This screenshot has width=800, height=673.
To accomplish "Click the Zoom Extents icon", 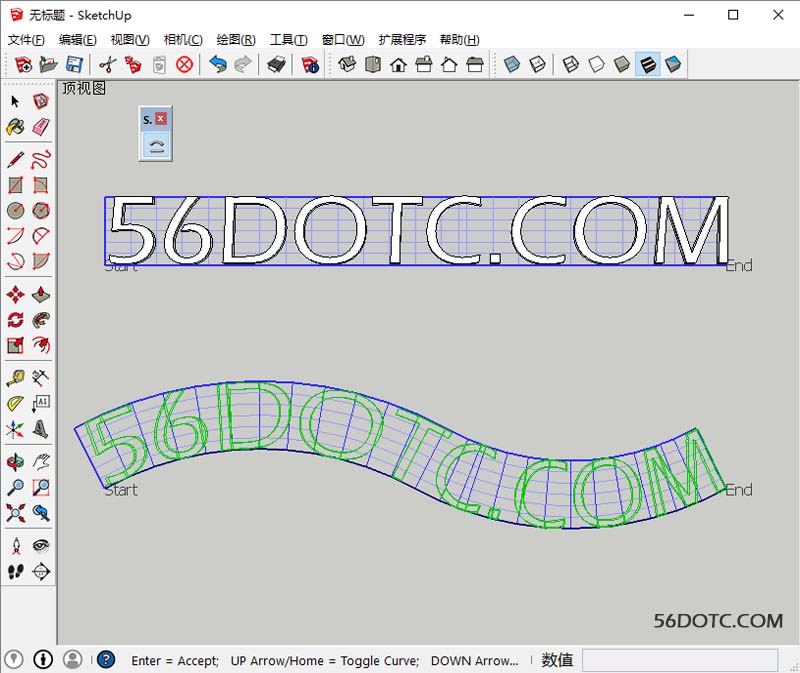I will click(x=15, y=514).
